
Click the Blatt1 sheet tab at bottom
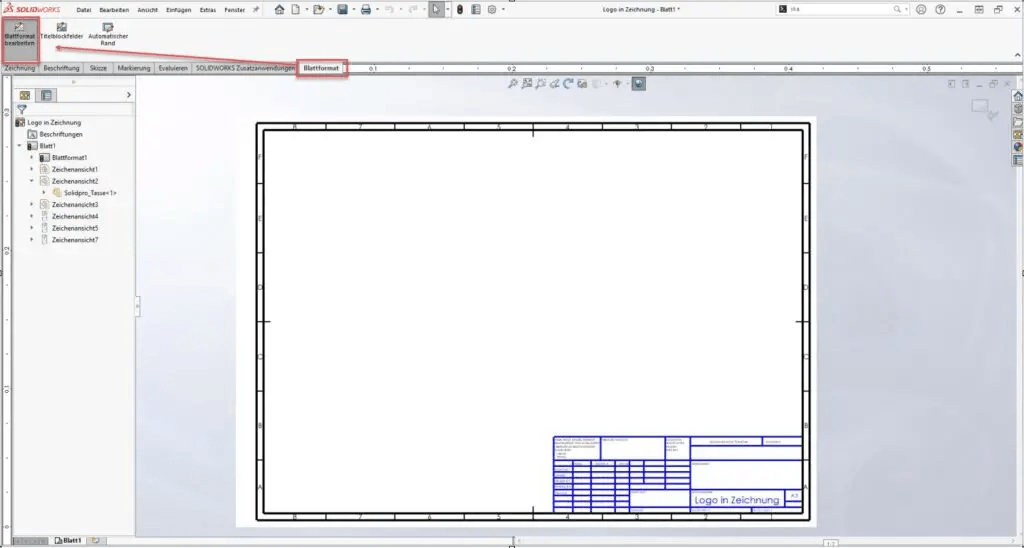tap(68, 540)
